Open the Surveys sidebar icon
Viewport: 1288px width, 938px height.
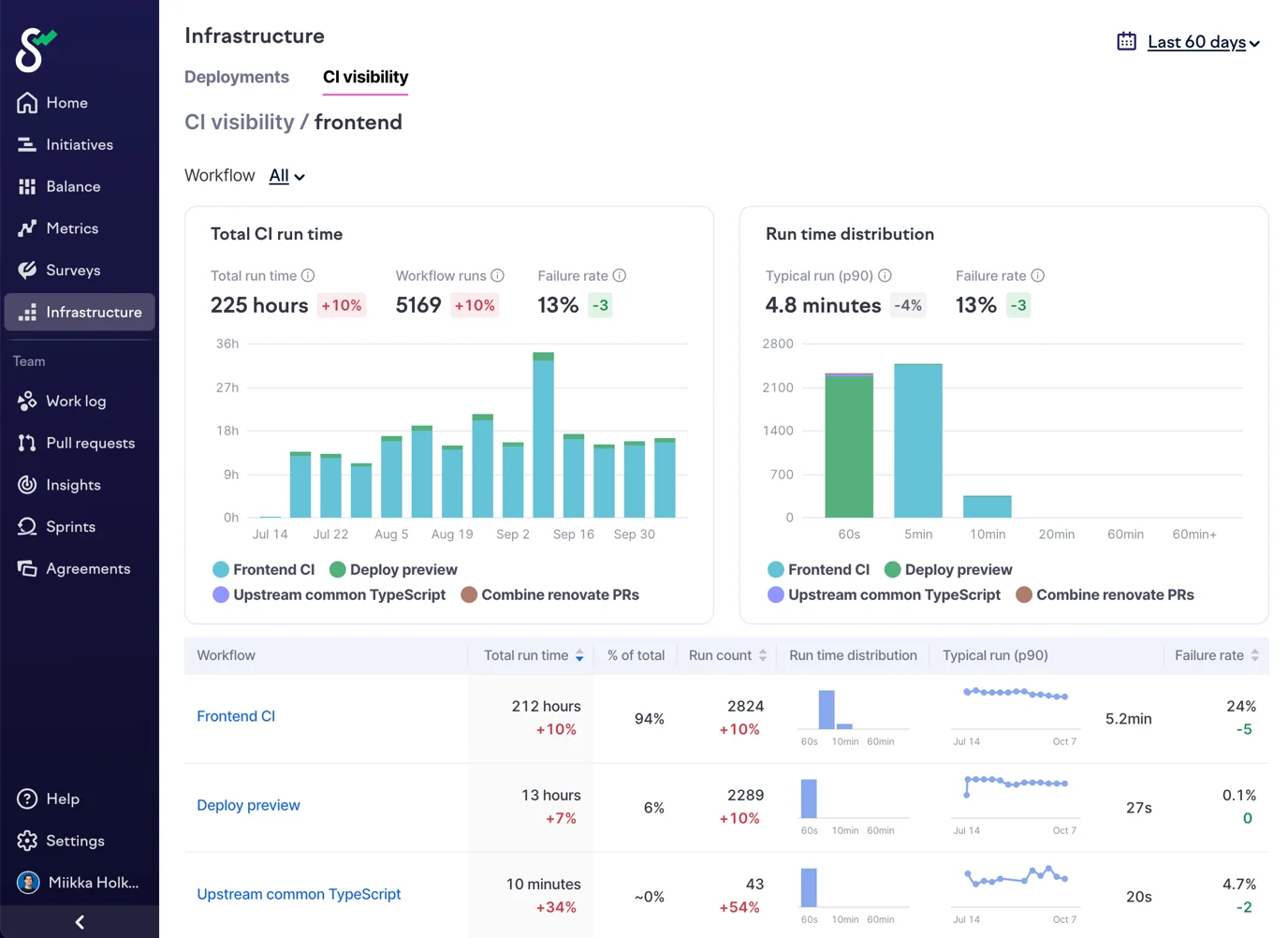(x=27, y=271)
